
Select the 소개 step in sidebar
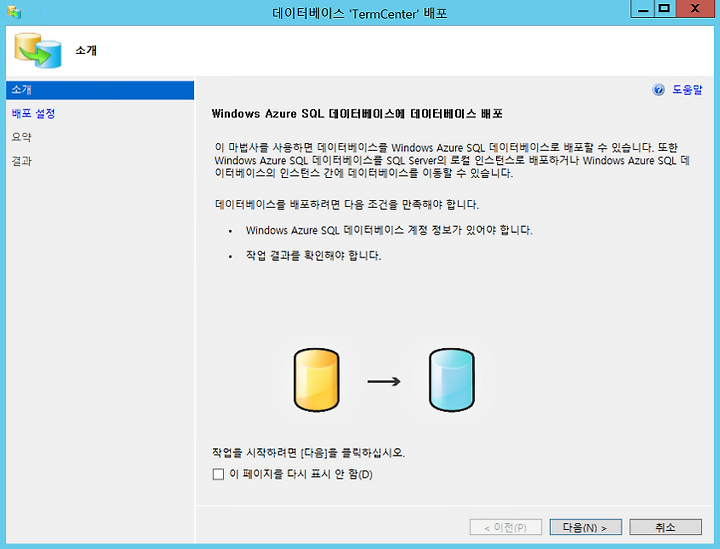pyautogui.click(x=100, y=90)
